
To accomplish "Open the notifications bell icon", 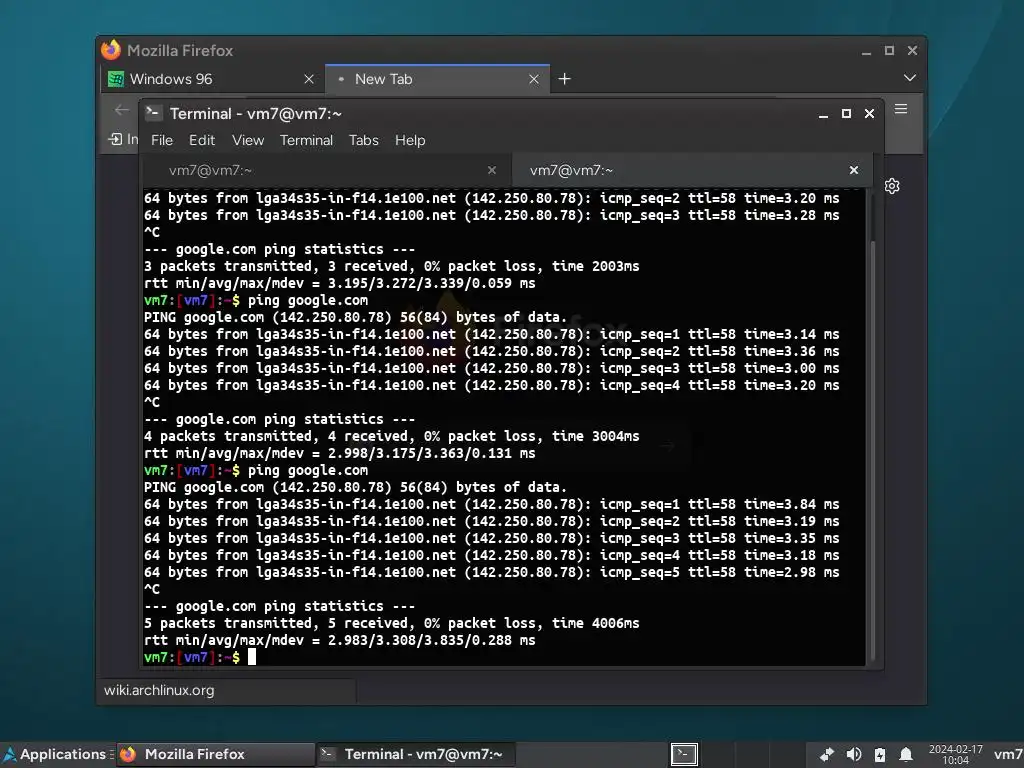I will pos(906,755).
